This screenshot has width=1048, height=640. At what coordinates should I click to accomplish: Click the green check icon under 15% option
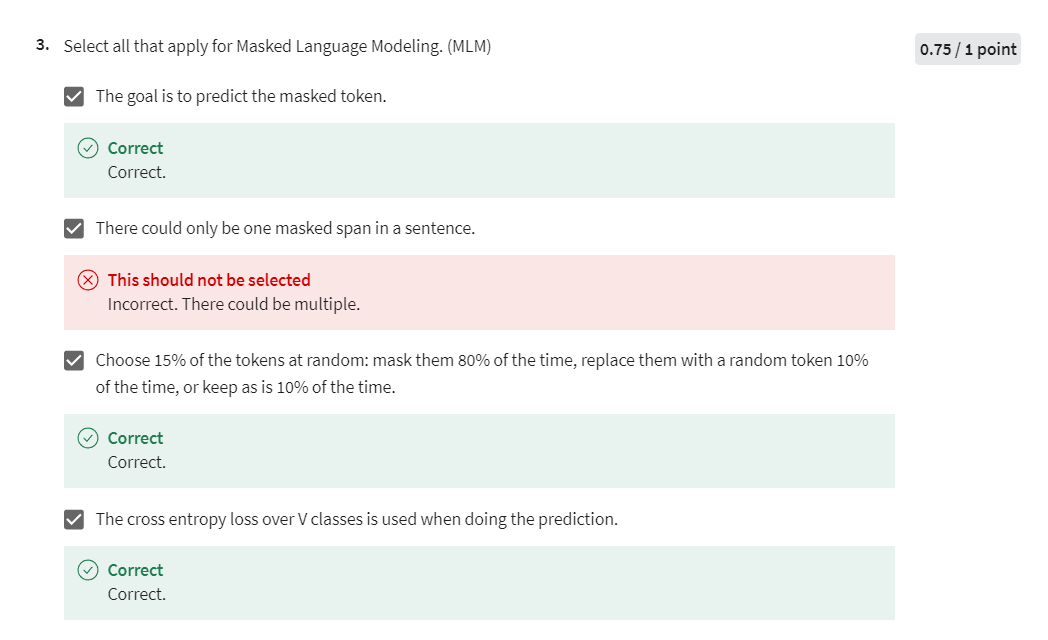click(88, 438)
